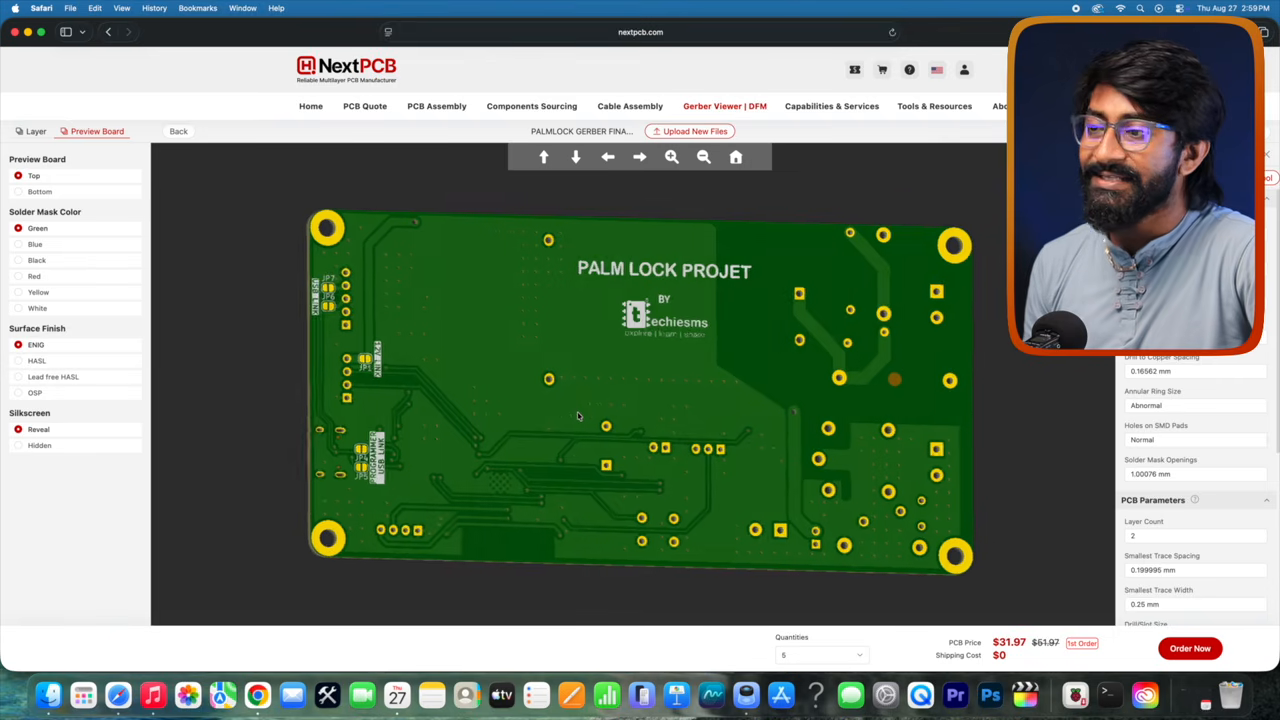Open the coupon icon in header

click(x=855, y=70)
